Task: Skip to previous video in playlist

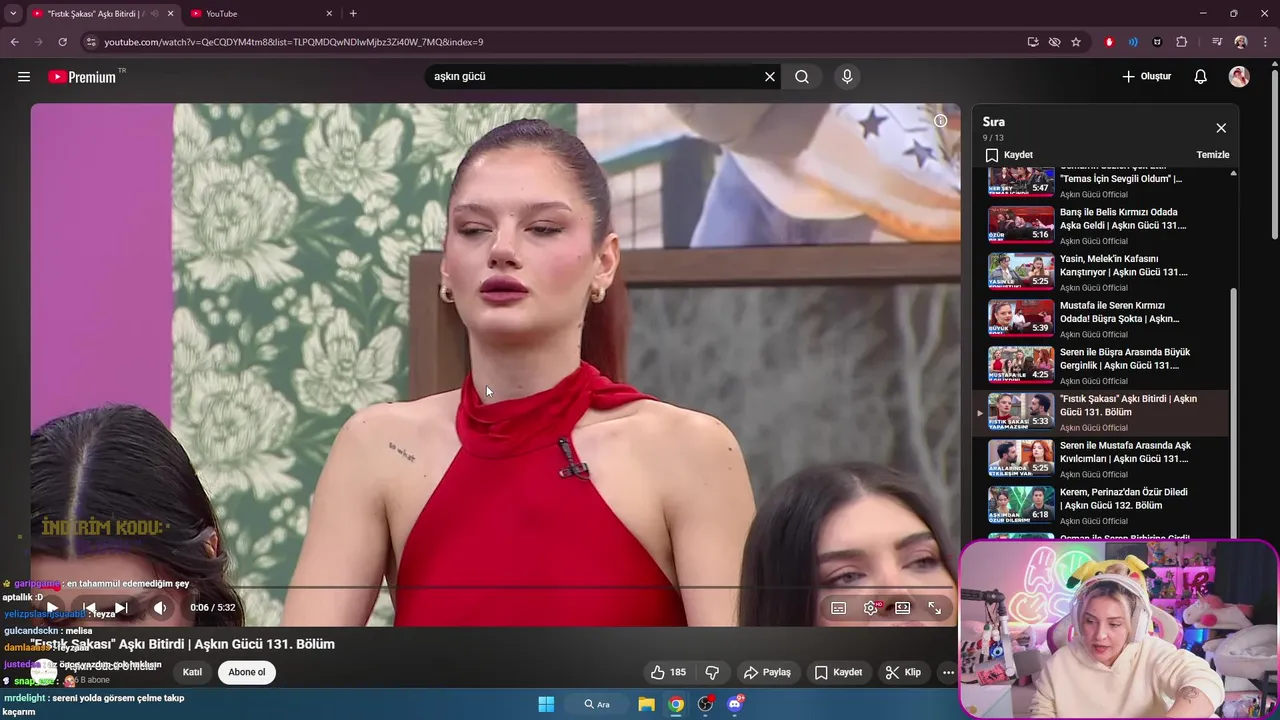Action: tap(89, 607)
